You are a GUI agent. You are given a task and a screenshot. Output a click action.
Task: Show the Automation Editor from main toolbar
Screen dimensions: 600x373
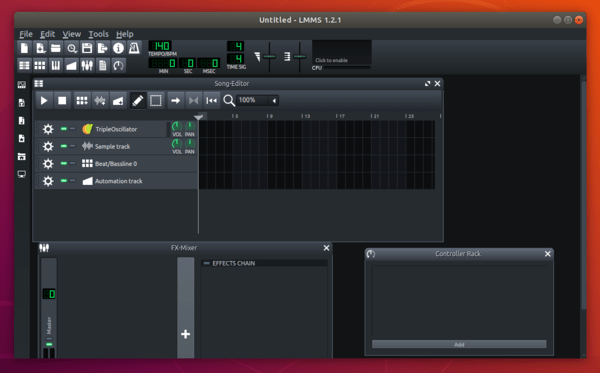[72, 65]
